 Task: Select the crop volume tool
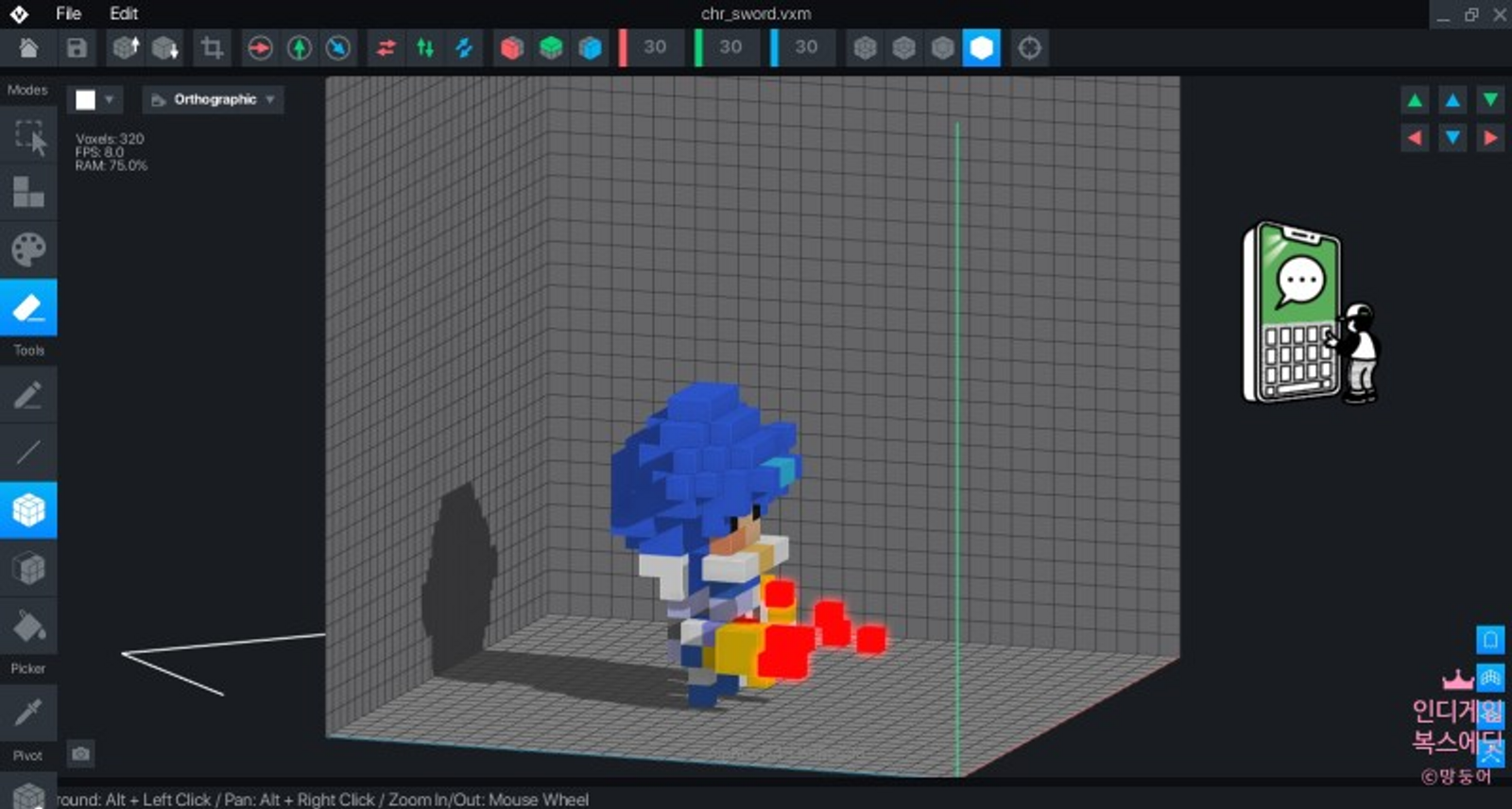pyautogui.click(x=212, y=48)
